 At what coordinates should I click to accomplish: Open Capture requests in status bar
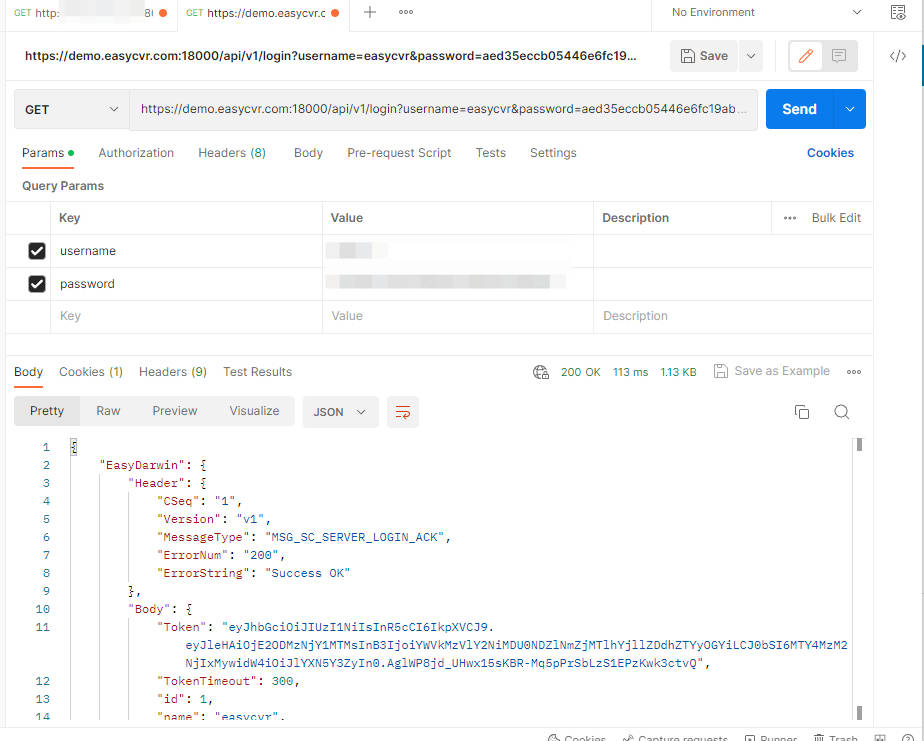point(675,737)
